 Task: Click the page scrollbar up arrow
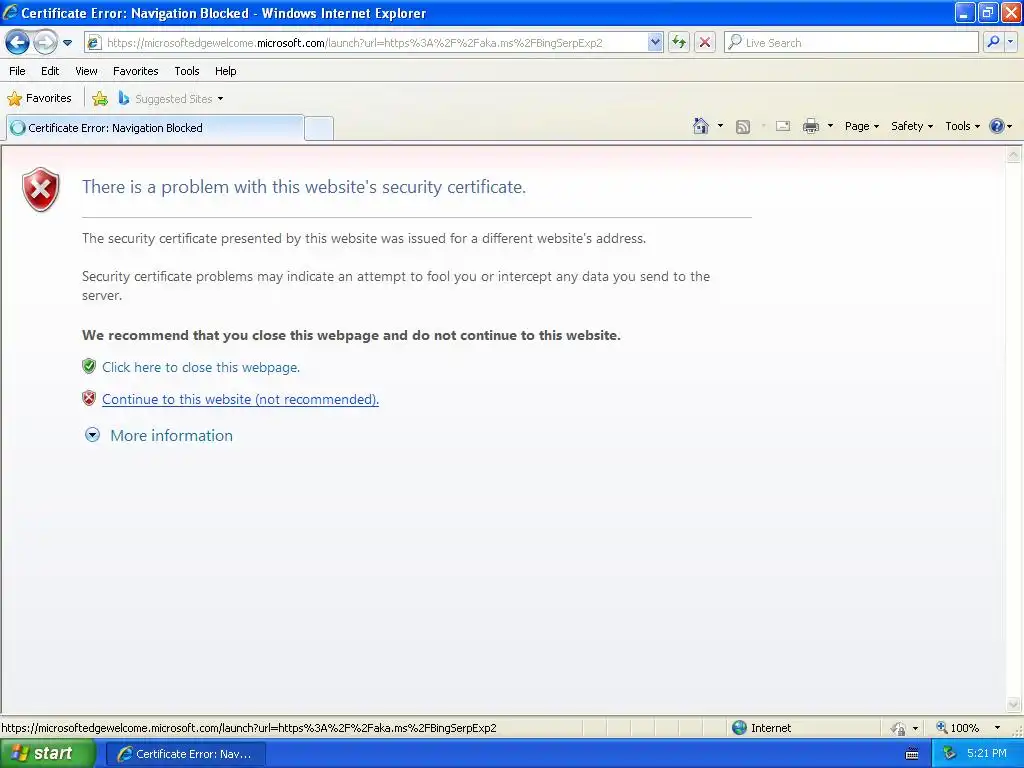click(x=1014, y=155)
